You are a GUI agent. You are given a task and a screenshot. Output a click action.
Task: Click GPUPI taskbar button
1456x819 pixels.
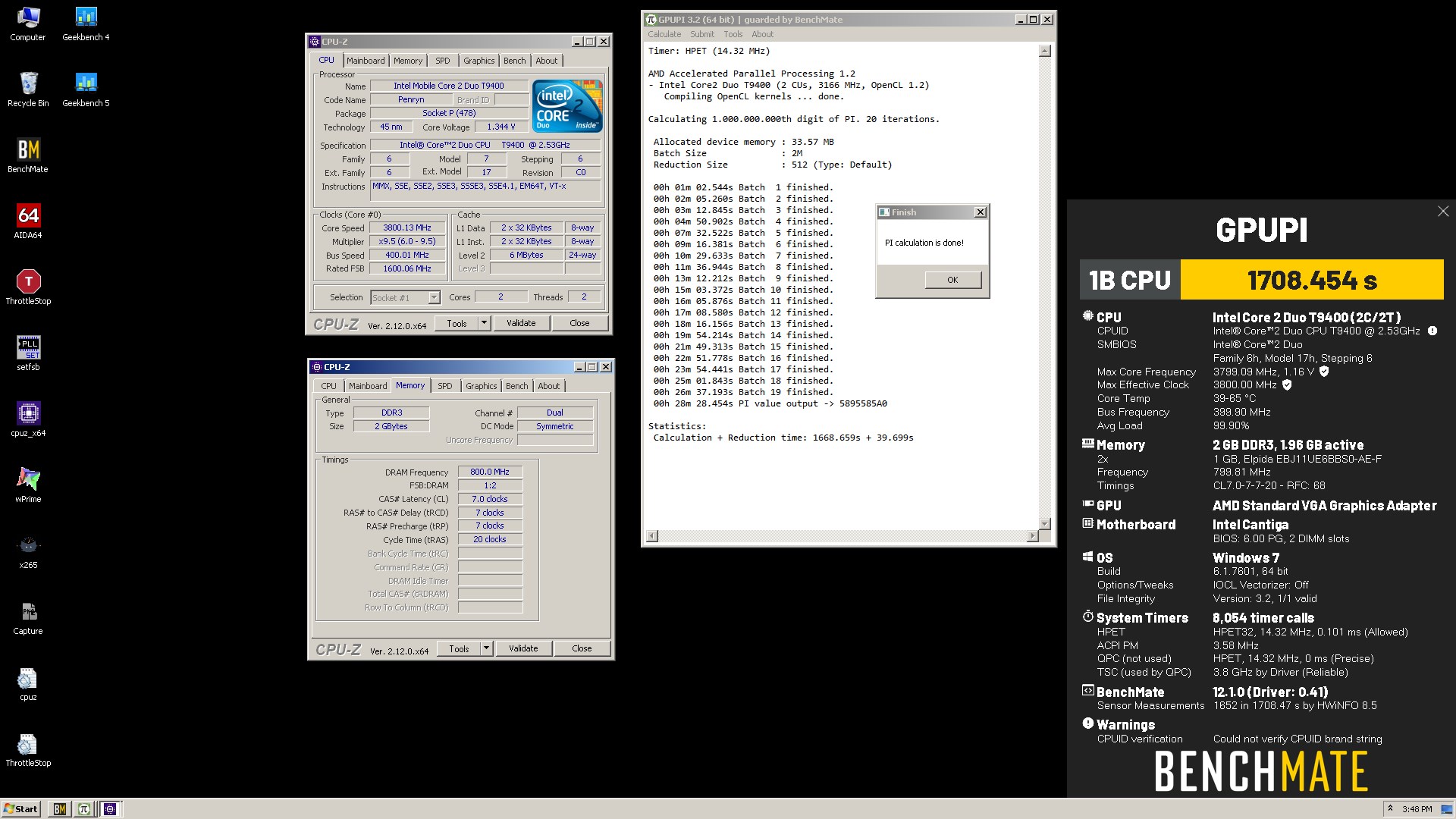(x=84, y=809)
